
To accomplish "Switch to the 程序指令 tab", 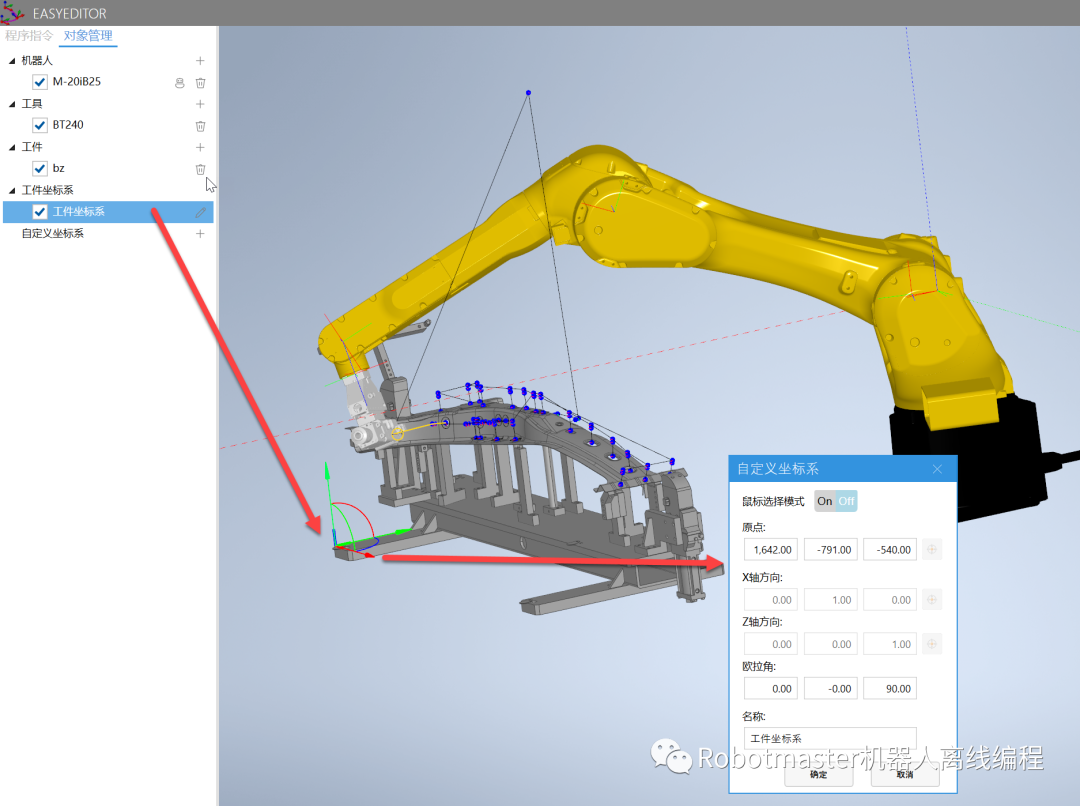I will click(x=29, y=36).
